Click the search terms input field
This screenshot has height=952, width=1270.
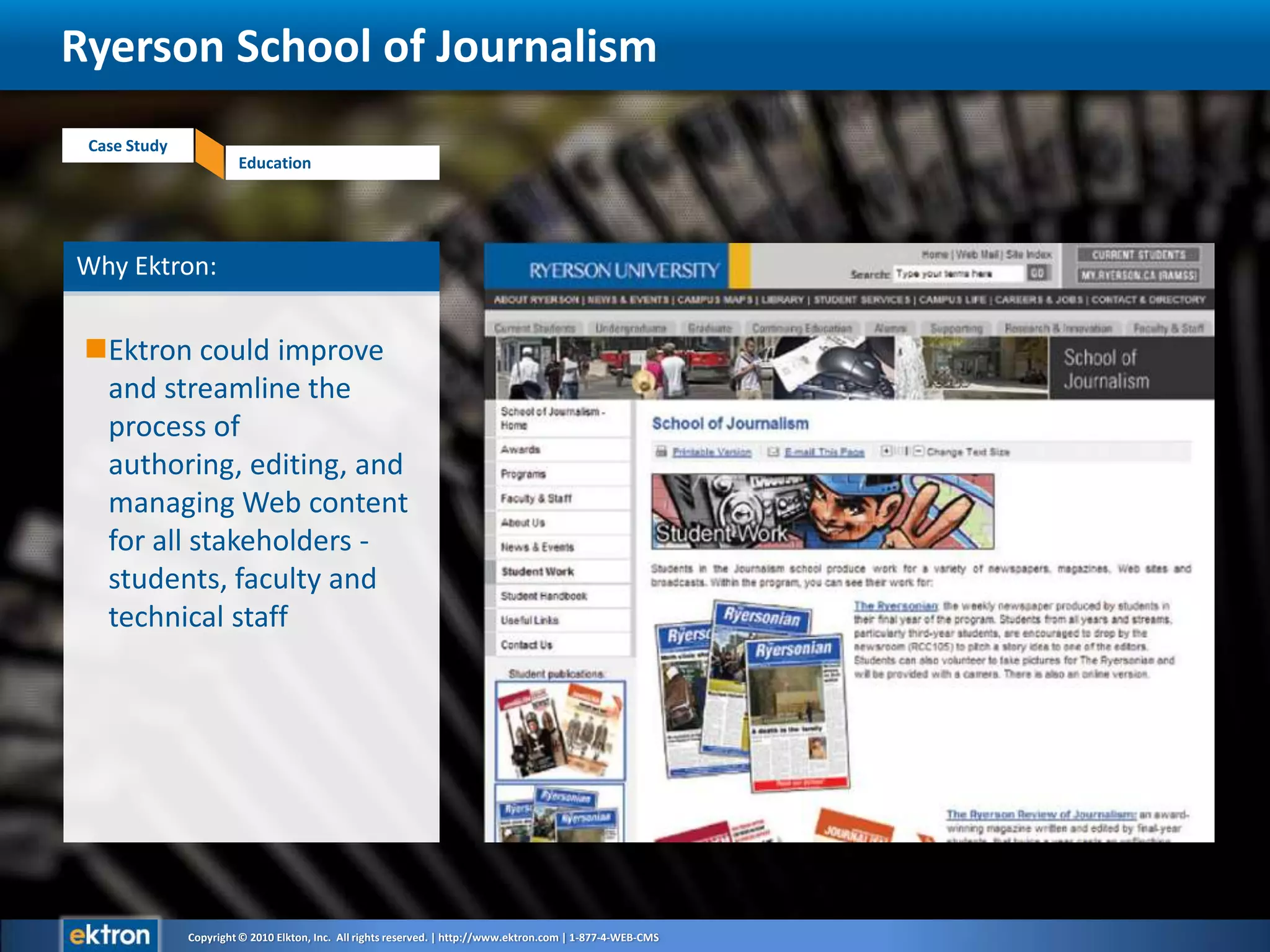(x=958, y=273)
